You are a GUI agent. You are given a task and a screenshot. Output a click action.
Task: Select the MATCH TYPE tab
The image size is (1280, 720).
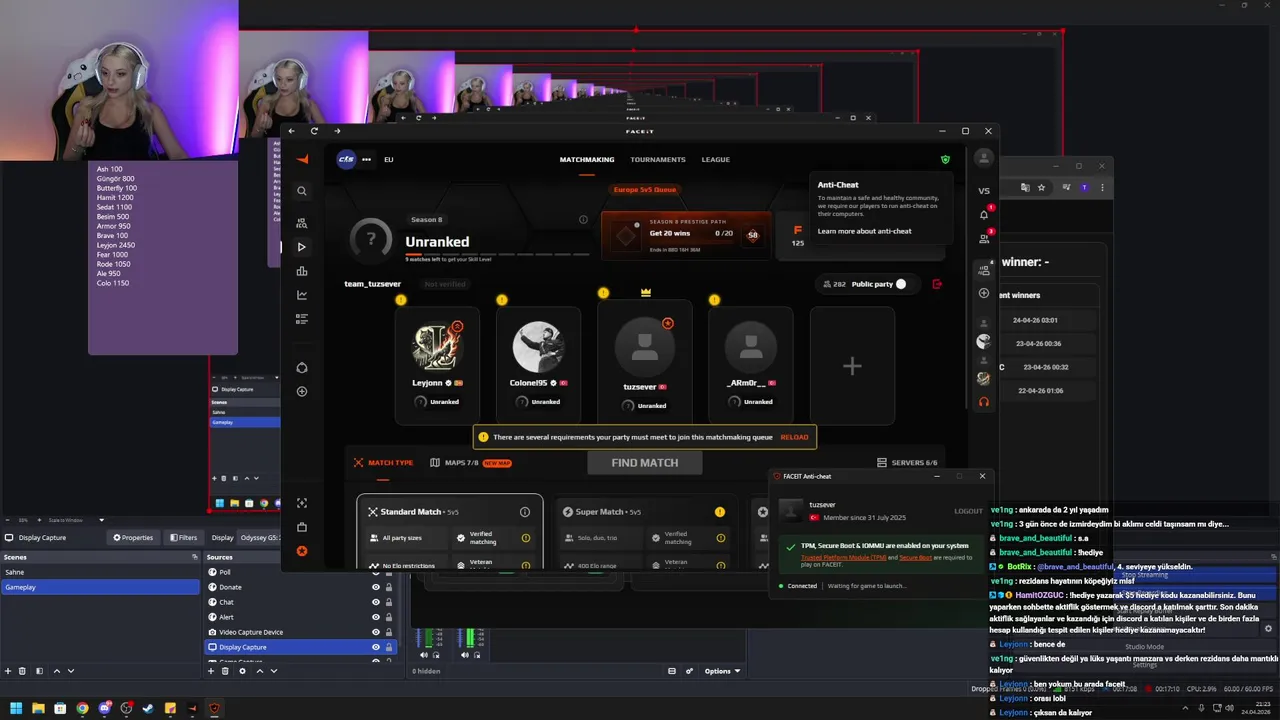pos(383,463)
